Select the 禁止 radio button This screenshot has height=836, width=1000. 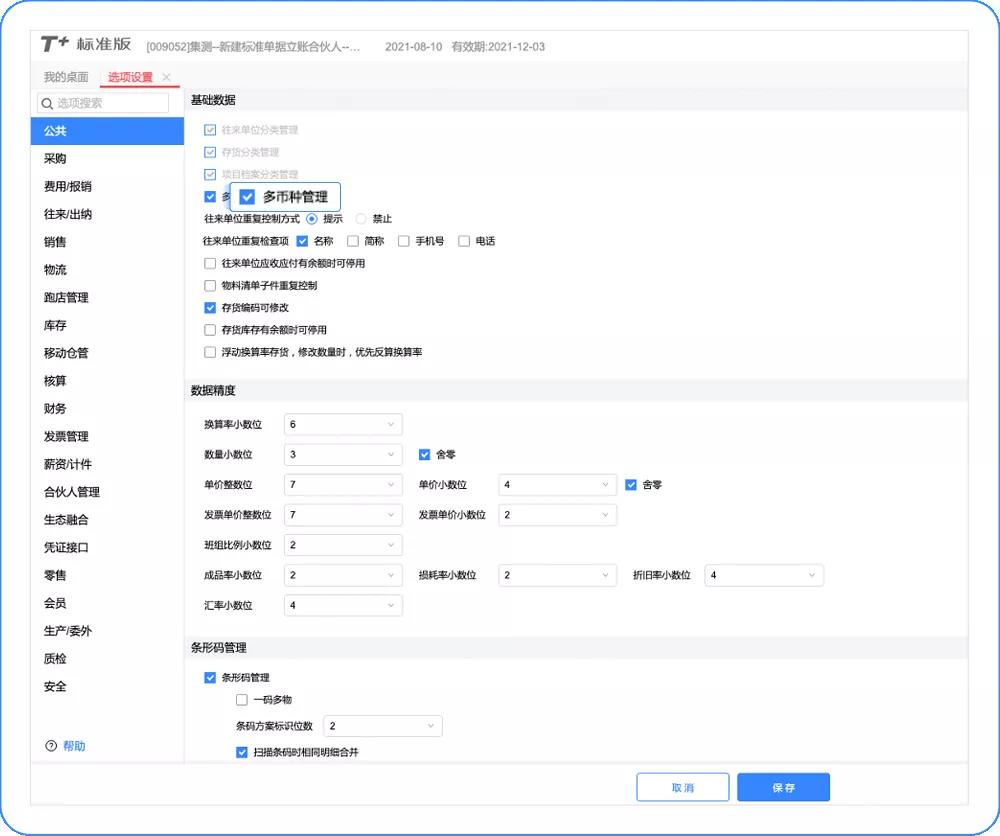coord(362,219)
